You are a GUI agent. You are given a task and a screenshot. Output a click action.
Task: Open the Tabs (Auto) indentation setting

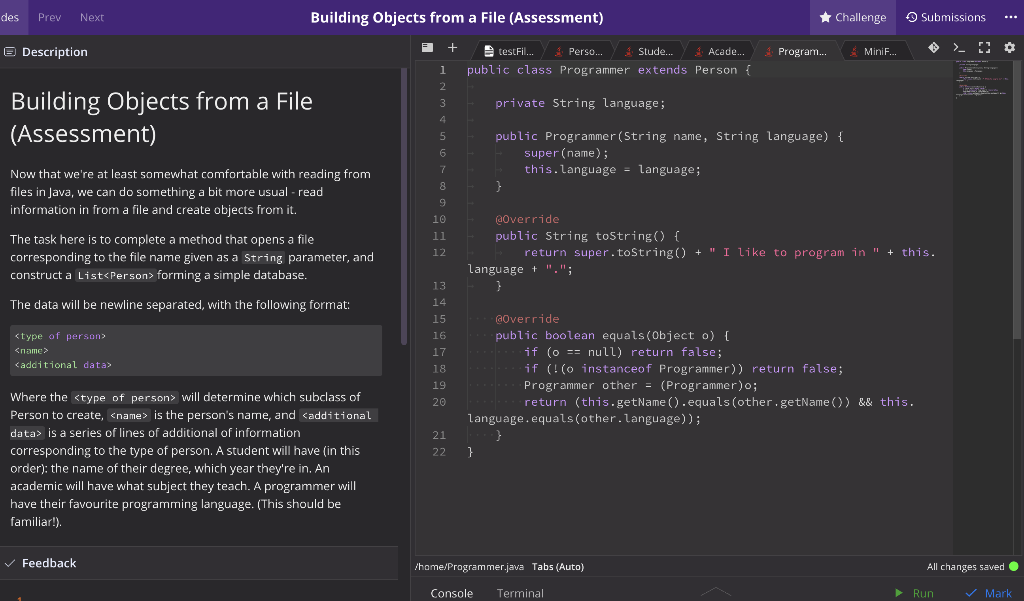click(x=557, y=566)
